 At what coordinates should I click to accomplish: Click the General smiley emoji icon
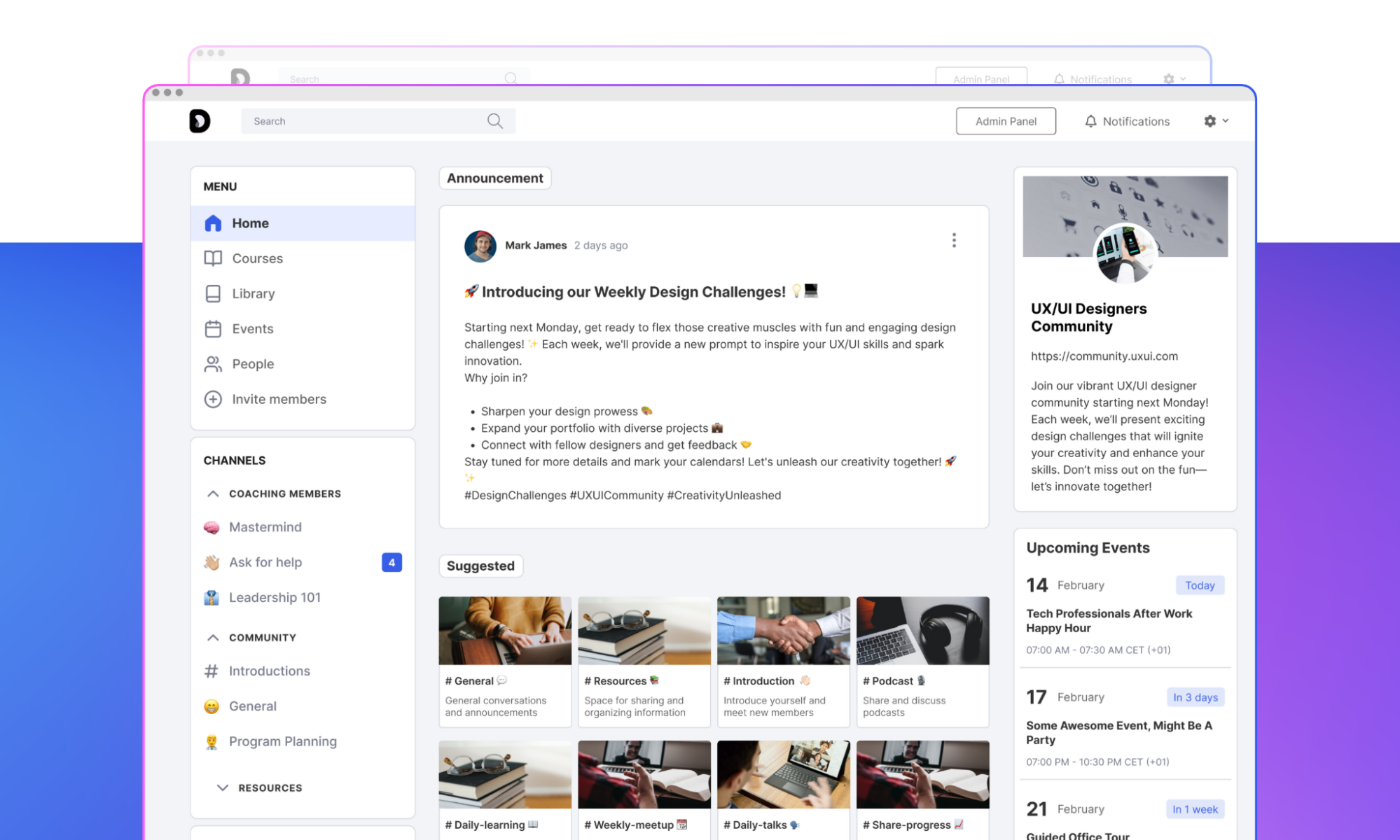(x=212, y=706)
